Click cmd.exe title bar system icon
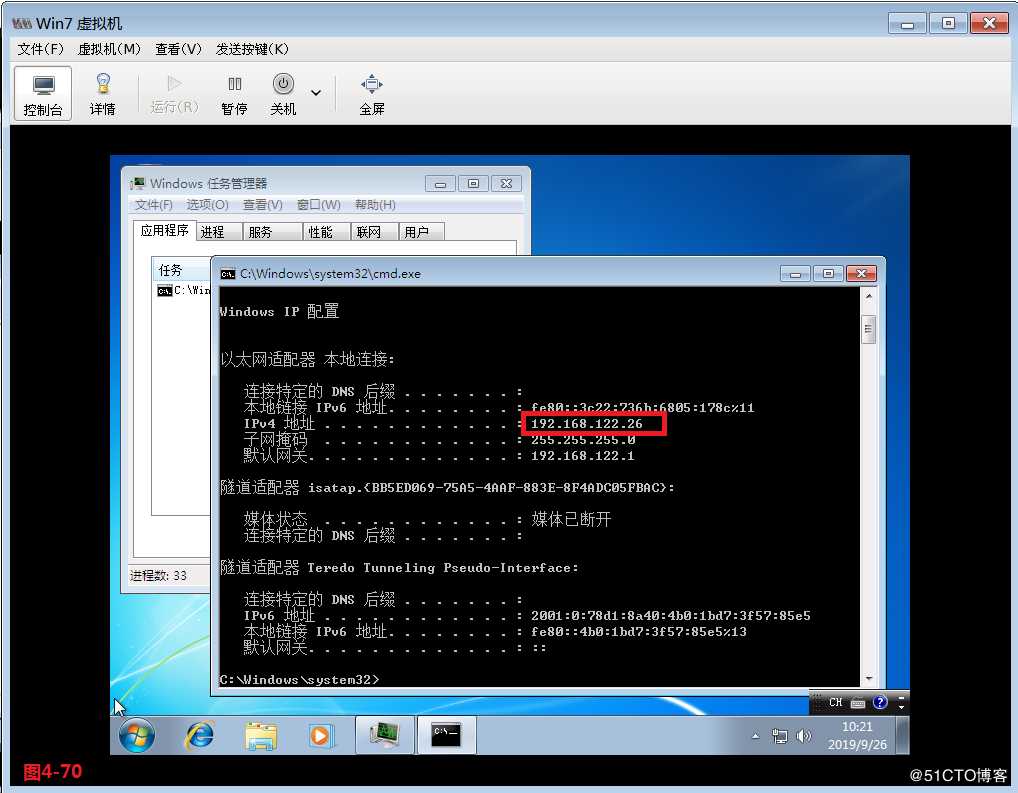Screen dimensions: 1018x793 pos(227,274)
